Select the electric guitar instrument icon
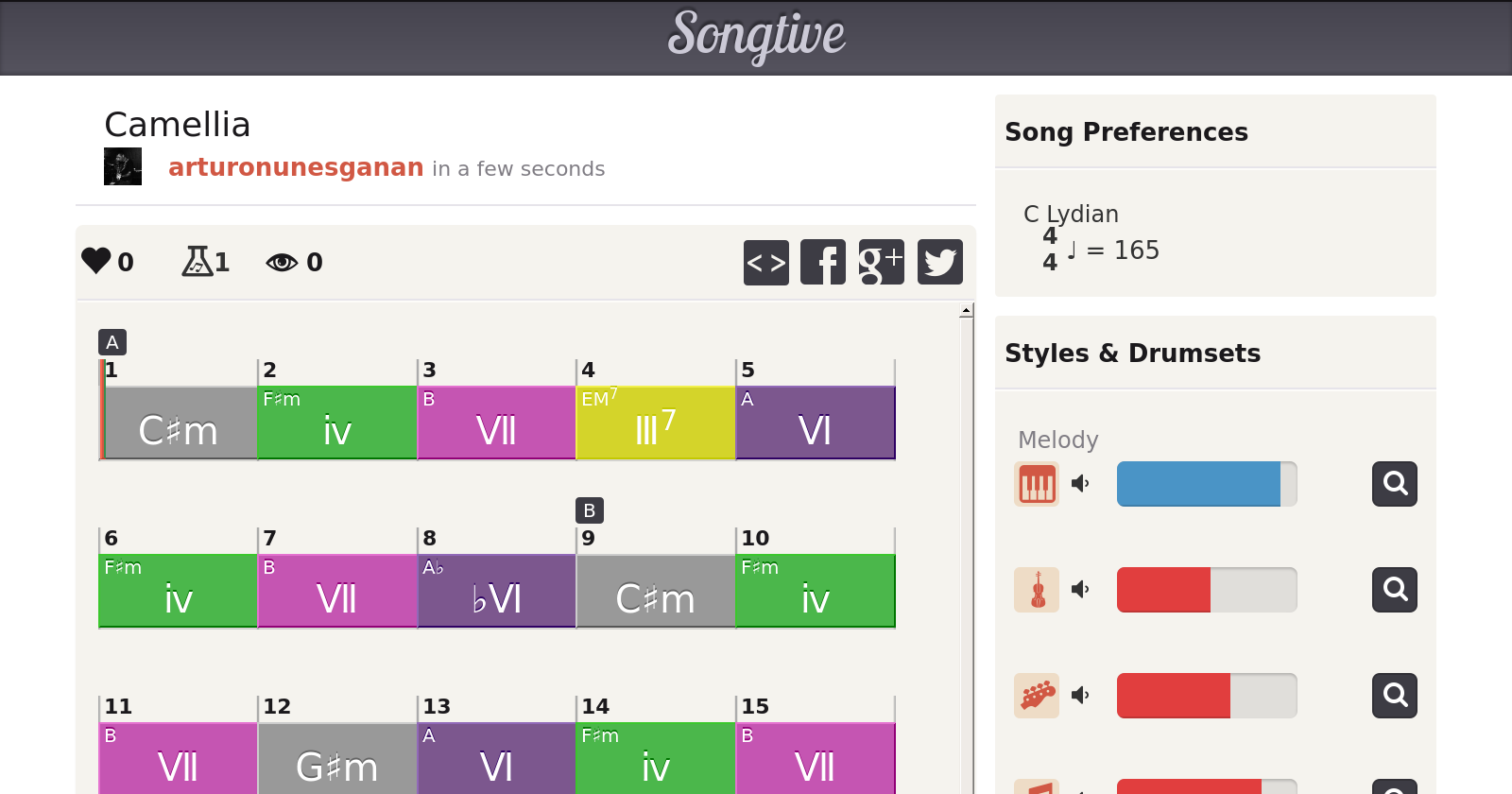 coord(1037,696)
